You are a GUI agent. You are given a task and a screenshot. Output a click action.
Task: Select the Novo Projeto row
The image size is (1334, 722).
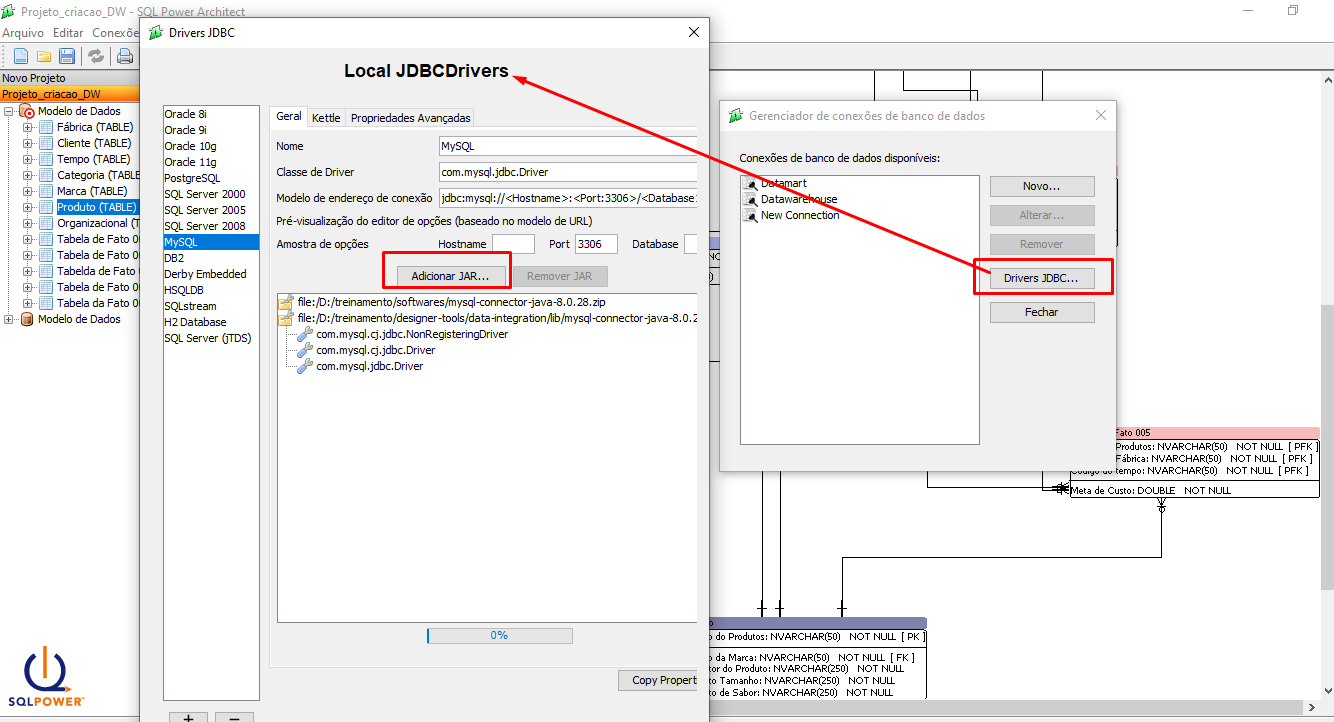(70, 78)
